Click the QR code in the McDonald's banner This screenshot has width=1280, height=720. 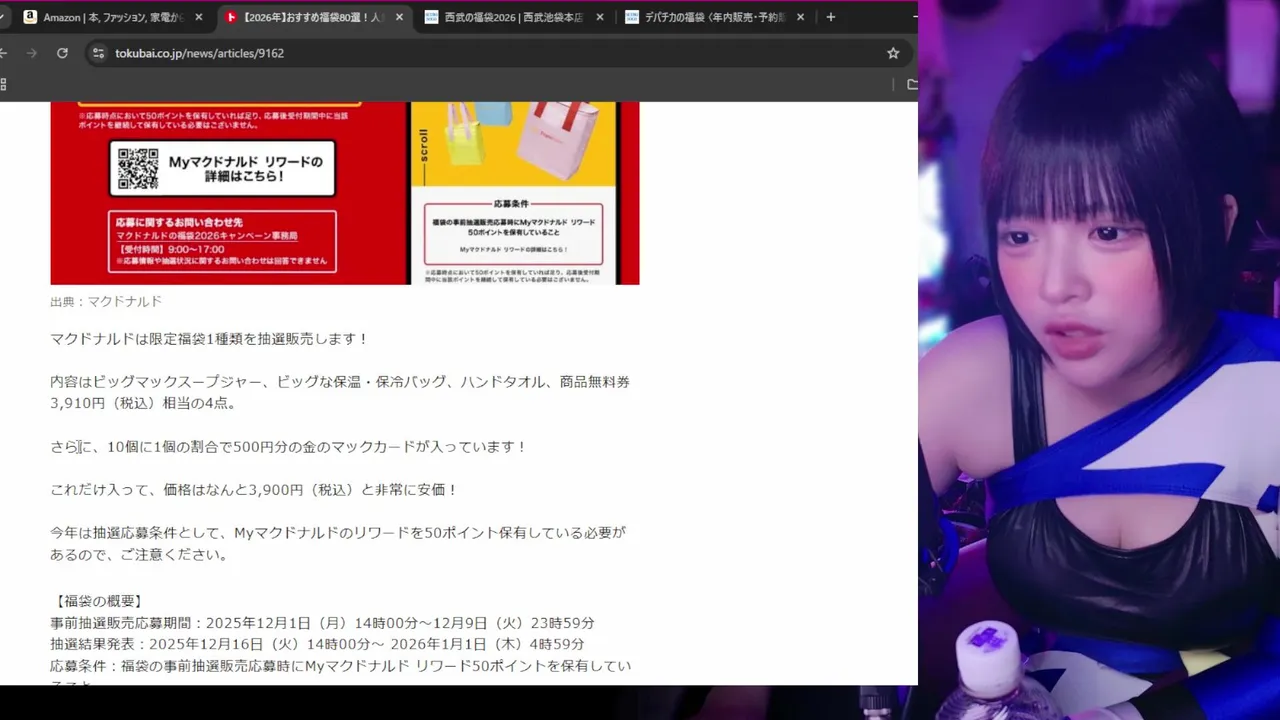[x=138, y=168]
